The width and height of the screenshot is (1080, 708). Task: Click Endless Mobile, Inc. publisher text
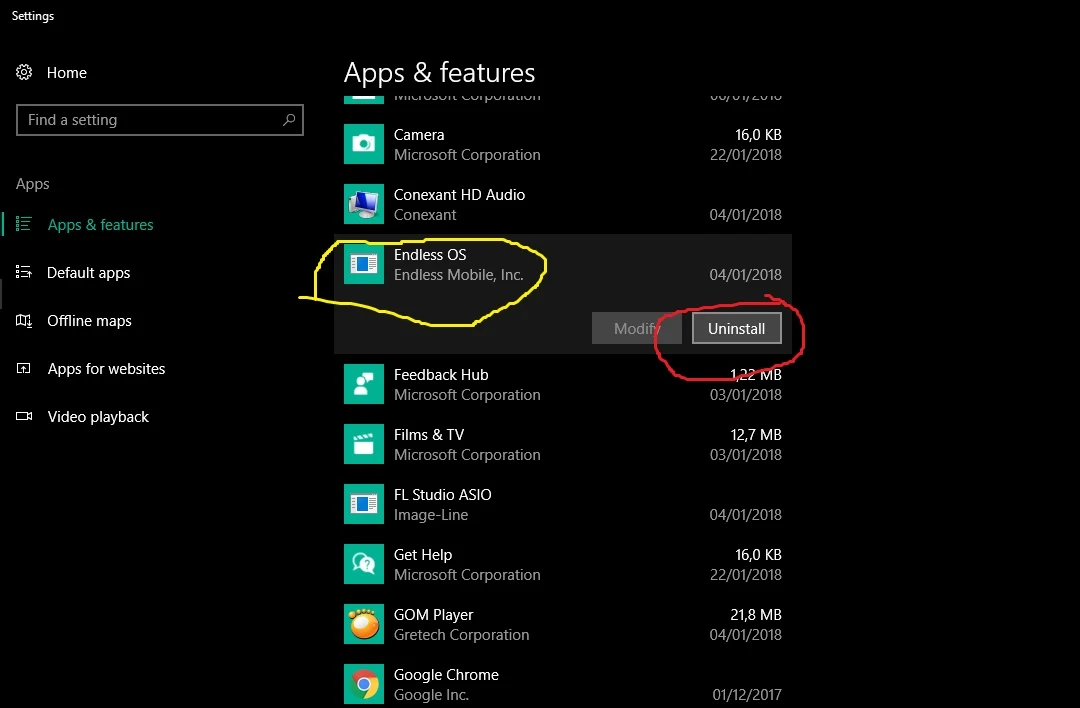(458, 275)
